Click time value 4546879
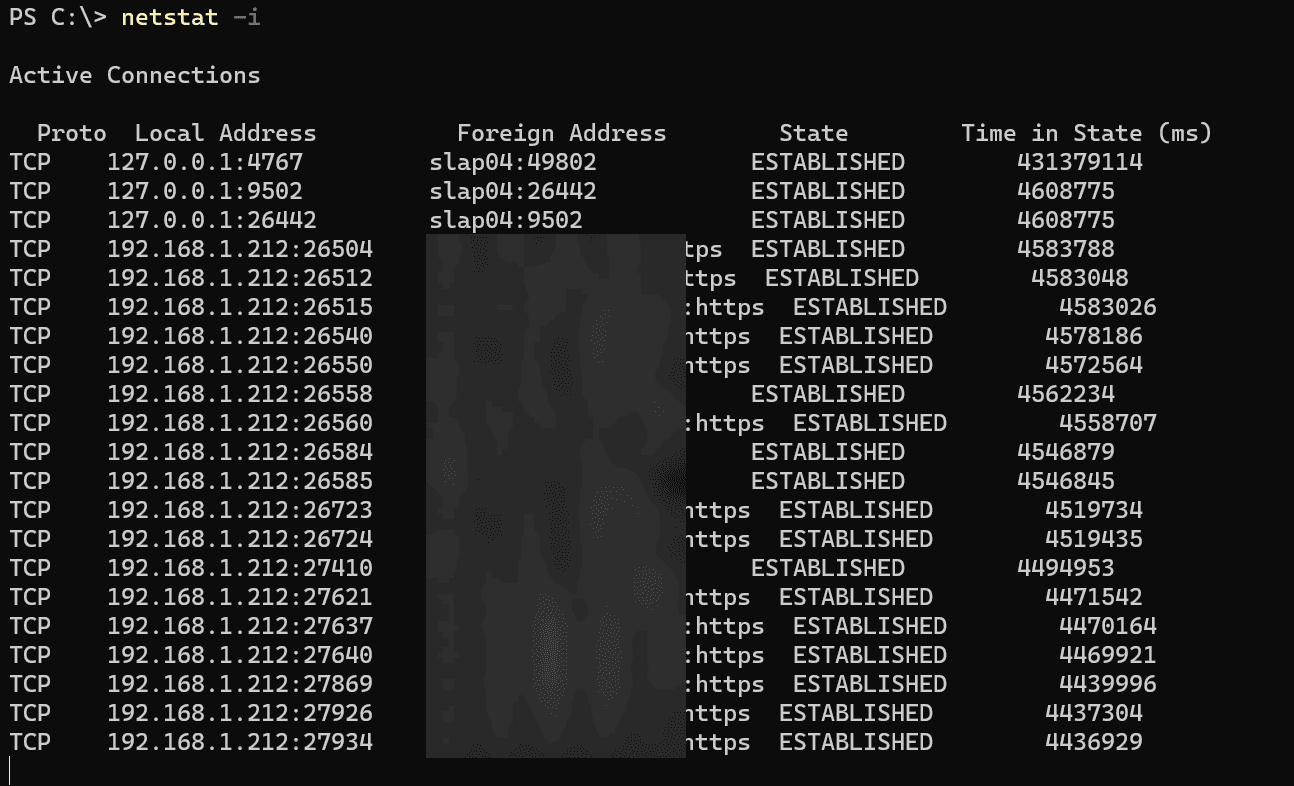 [1066, 452]
